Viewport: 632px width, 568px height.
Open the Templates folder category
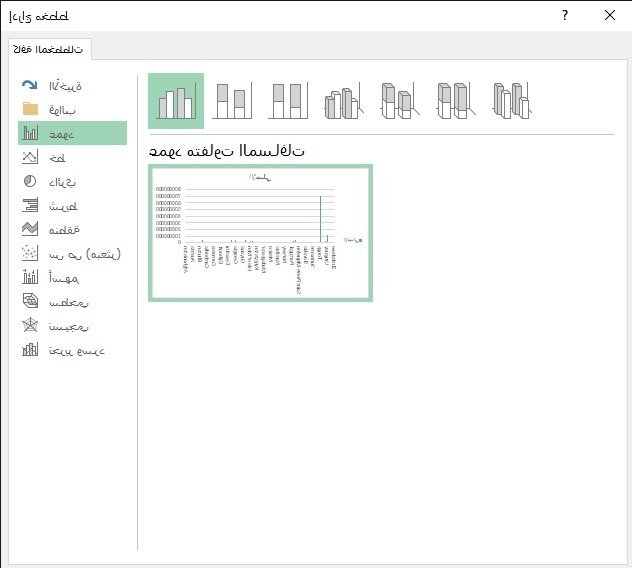pos(72,109)
